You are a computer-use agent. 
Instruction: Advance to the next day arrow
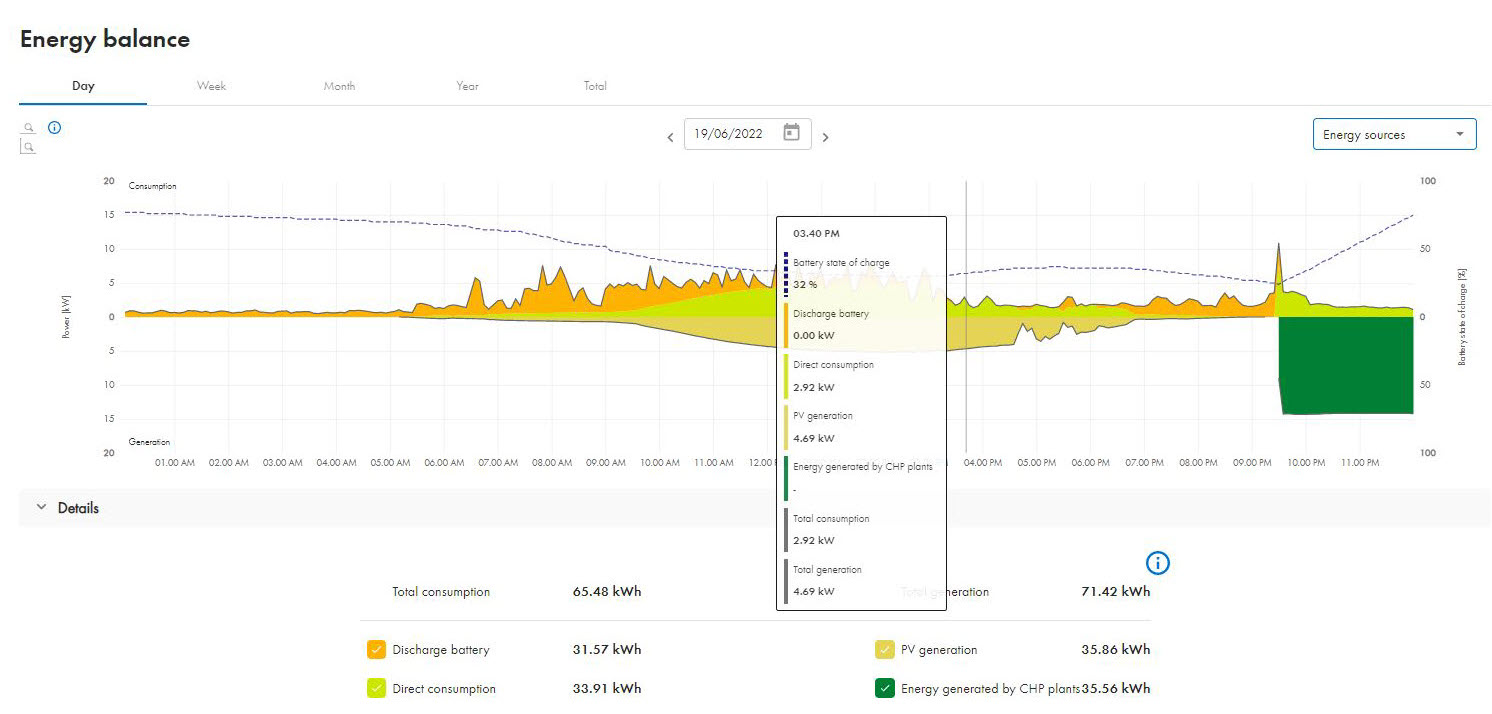pos(825,138)
